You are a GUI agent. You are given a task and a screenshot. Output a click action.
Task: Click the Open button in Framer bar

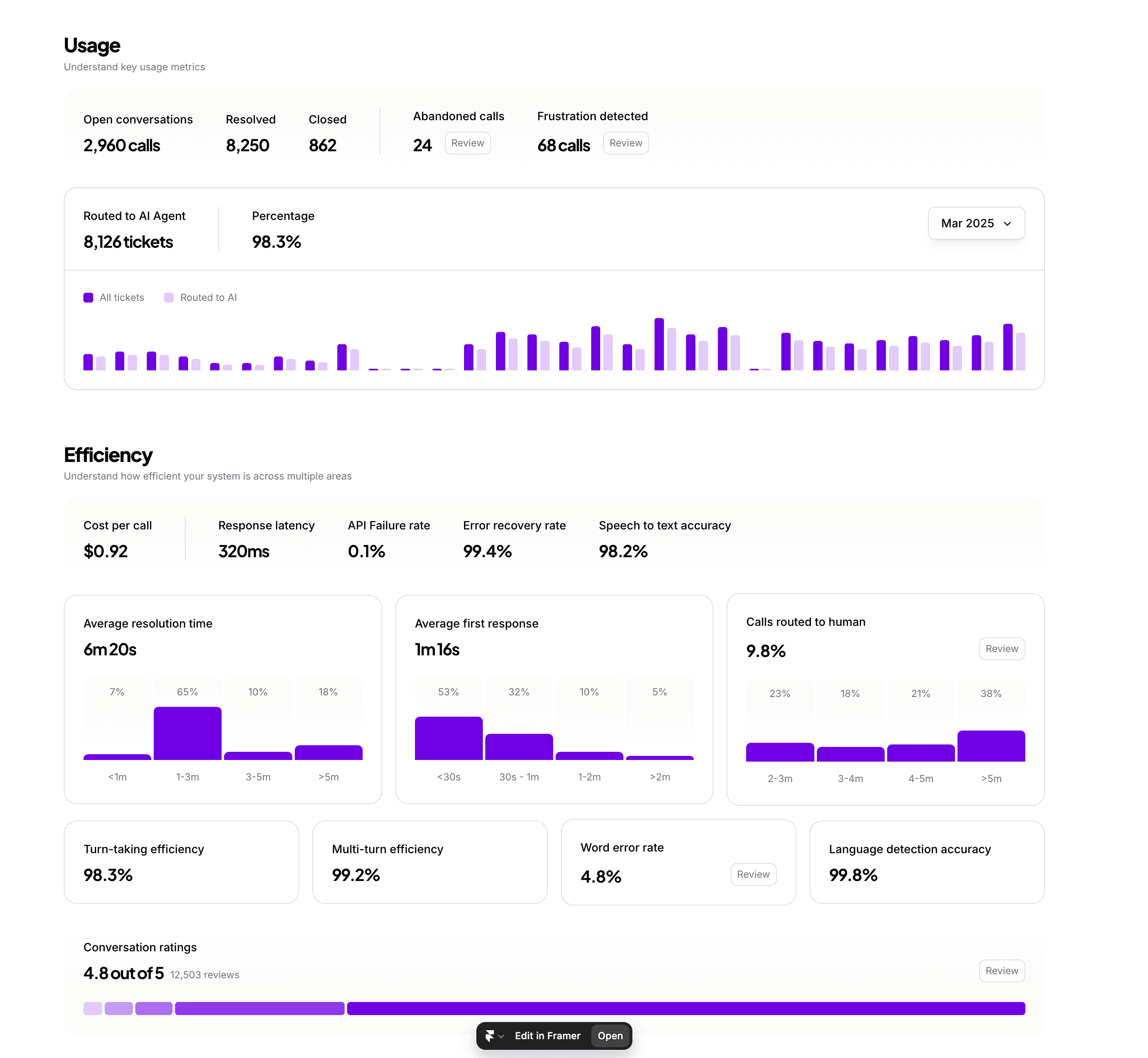(x=610, y=1036)
